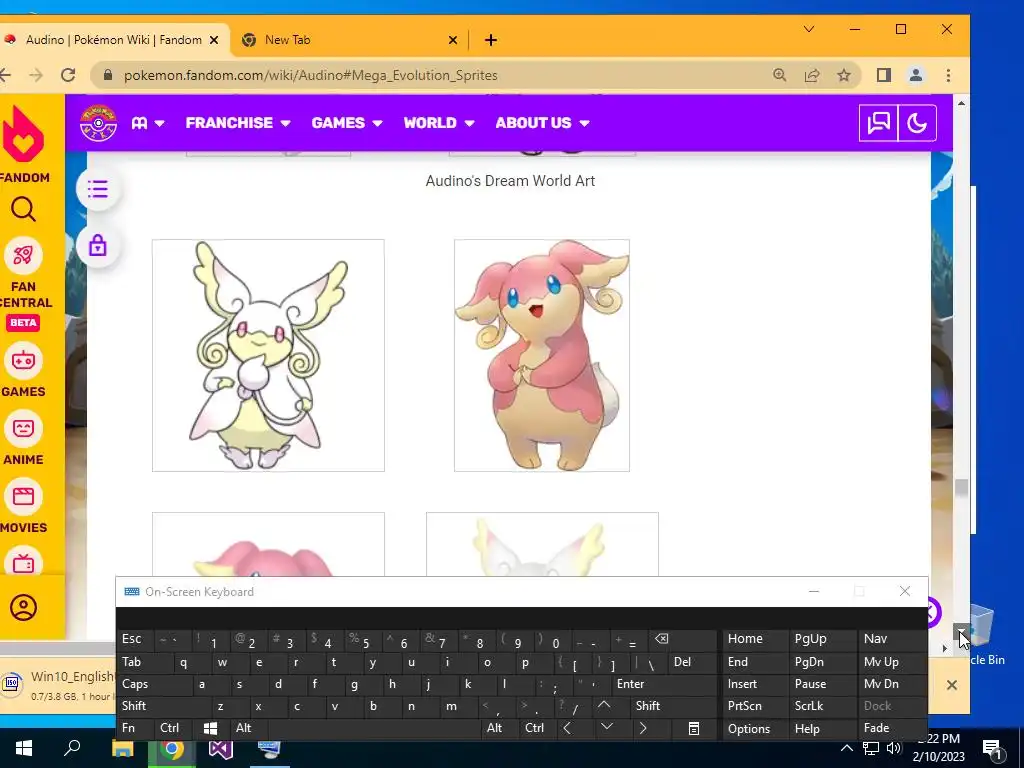1024x768 pixels.
Task: Open Chrome tab search chevron
Action: coord(808,29)
